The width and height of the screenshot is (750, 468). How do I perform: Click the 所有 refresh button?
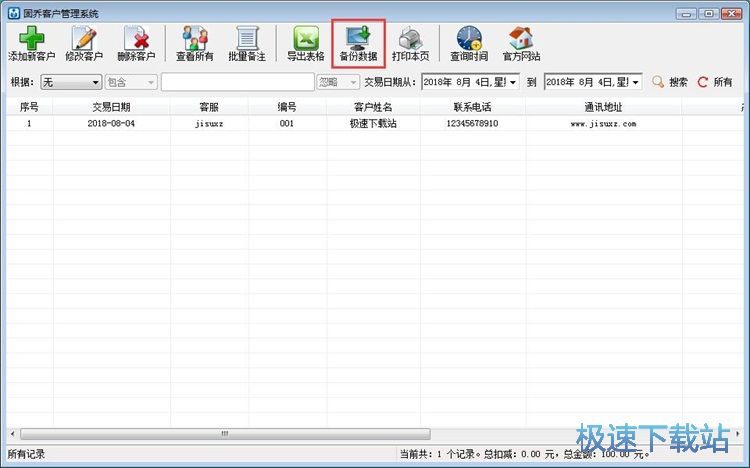point(715,82)
